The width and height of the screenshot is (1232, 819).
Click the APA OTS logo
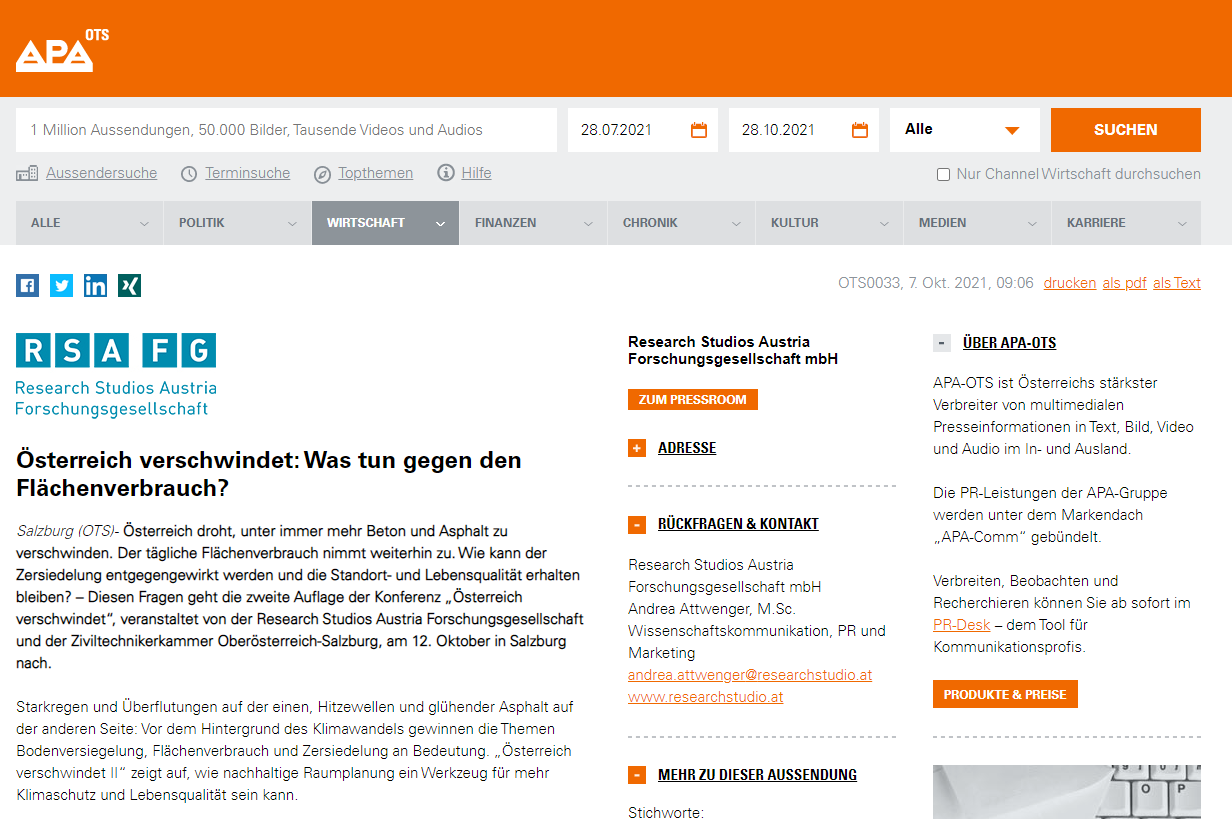(x=62, y=51)
